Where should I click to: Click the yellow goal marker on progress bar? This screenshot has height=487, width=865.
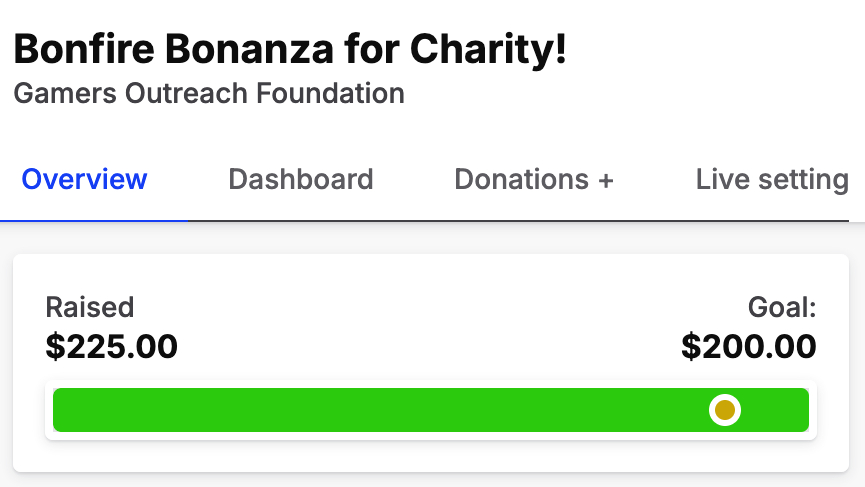coord(724,410)
